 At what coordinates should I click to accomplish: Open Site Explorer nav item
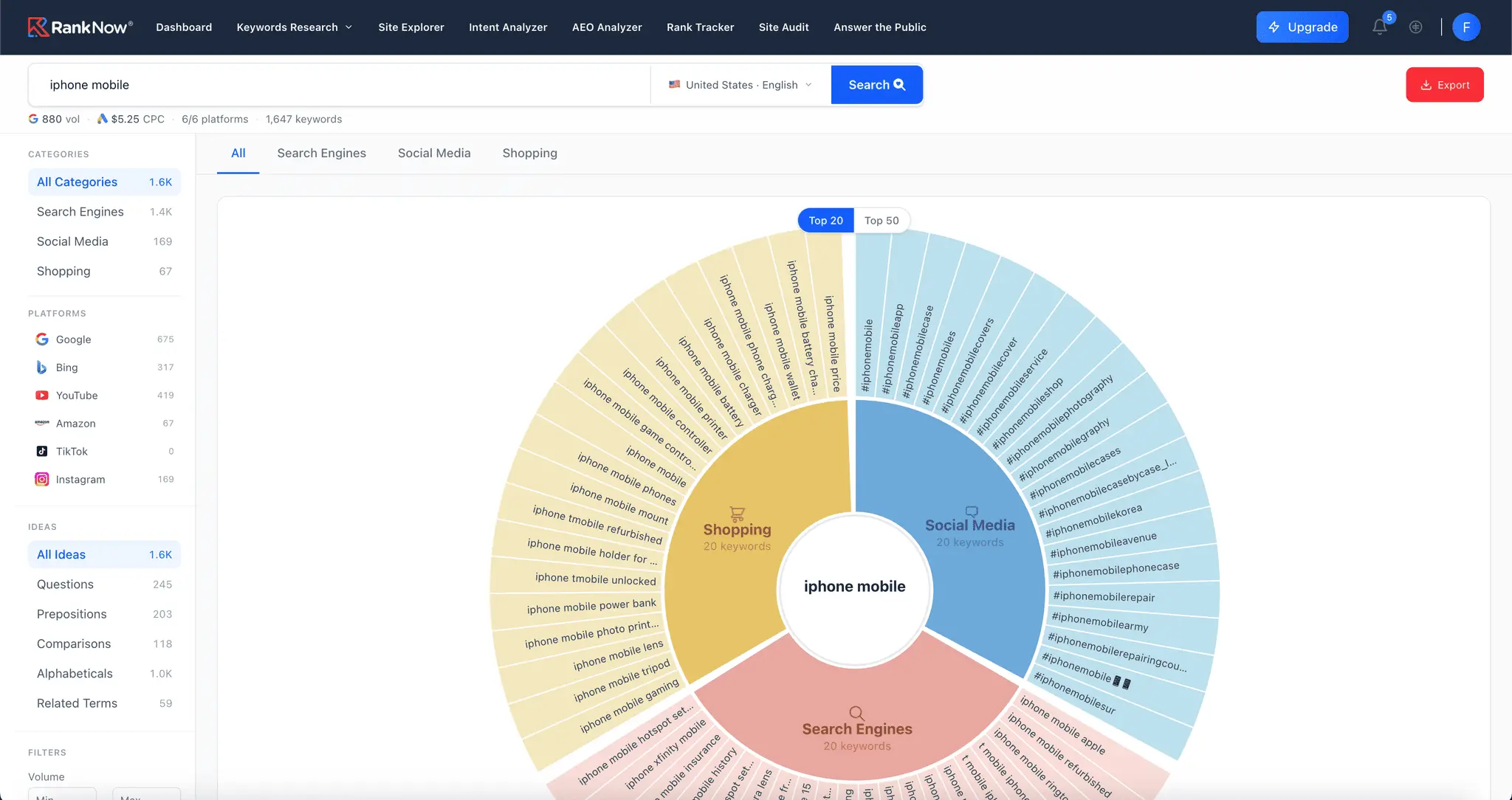pos(411,27)
